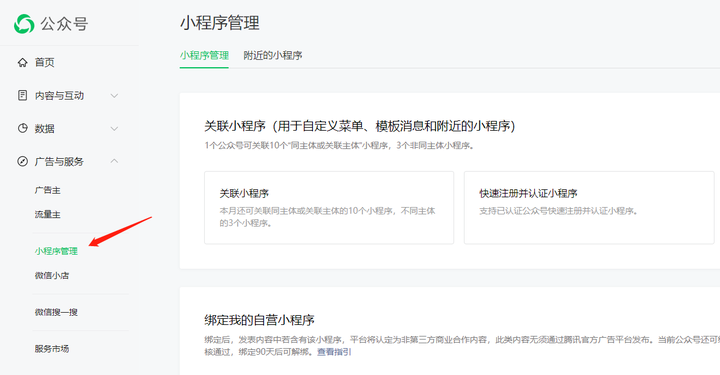Open 服务市场 in the sidebar
This screenshot has height=375, width=720.
tap(52, 349)
